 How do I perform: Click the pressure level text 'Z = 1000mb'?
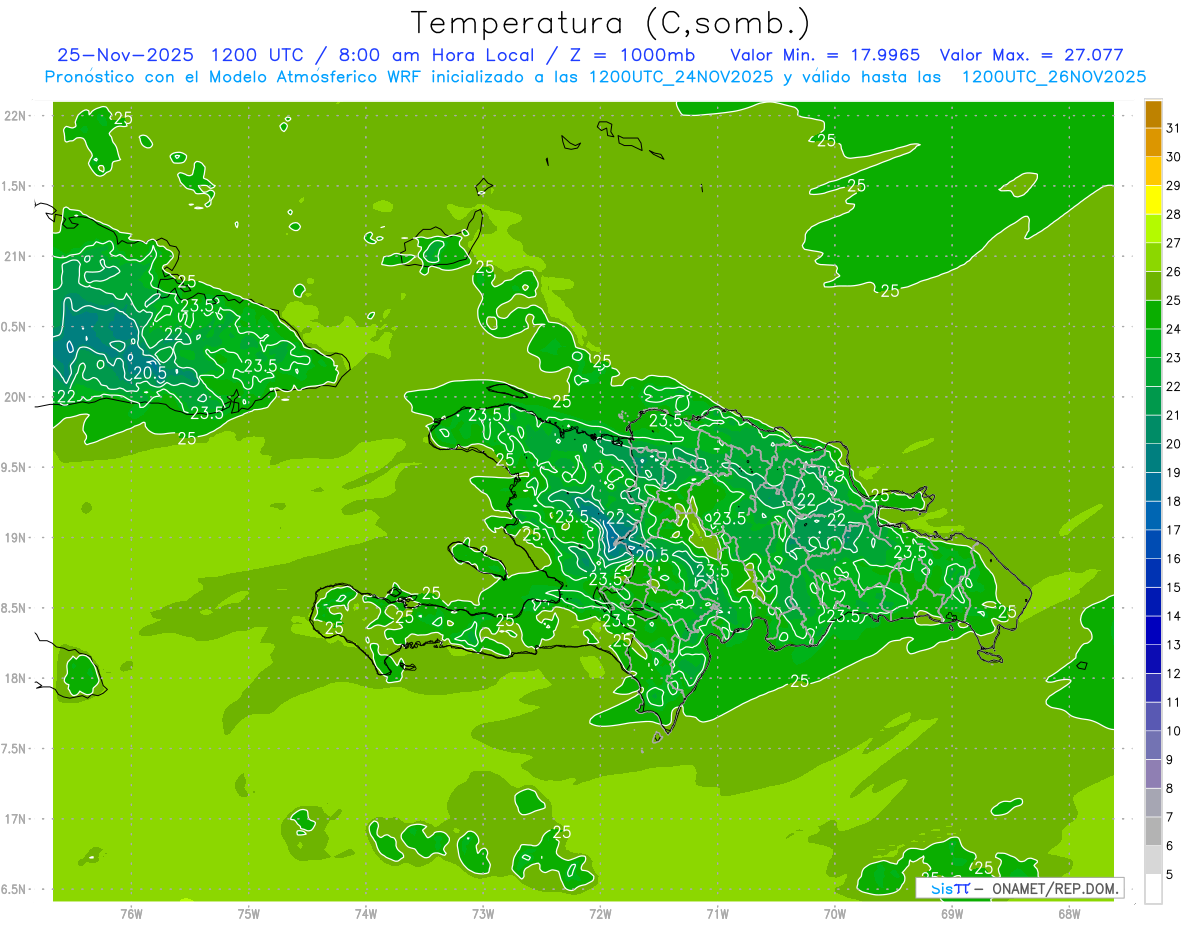tap(633, 55)
